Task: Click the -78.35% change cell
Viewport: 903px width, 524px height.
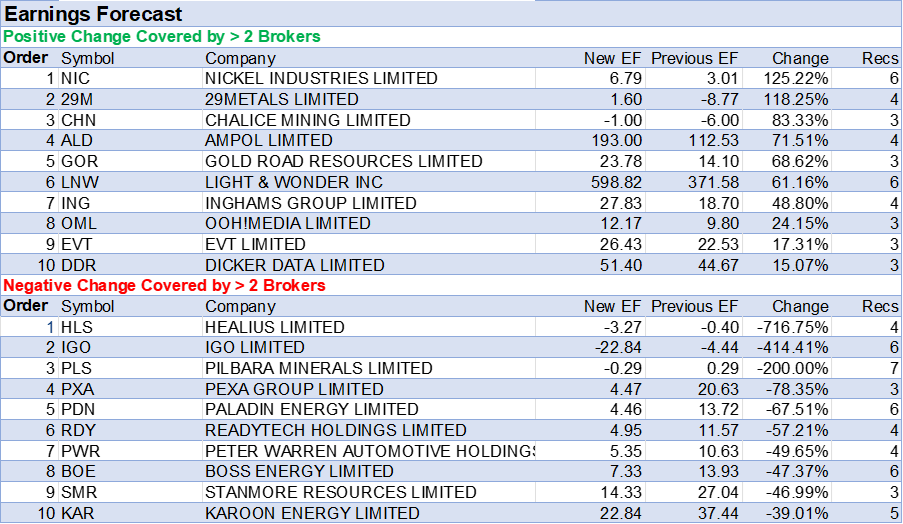Action: click(x=798, y=389)
